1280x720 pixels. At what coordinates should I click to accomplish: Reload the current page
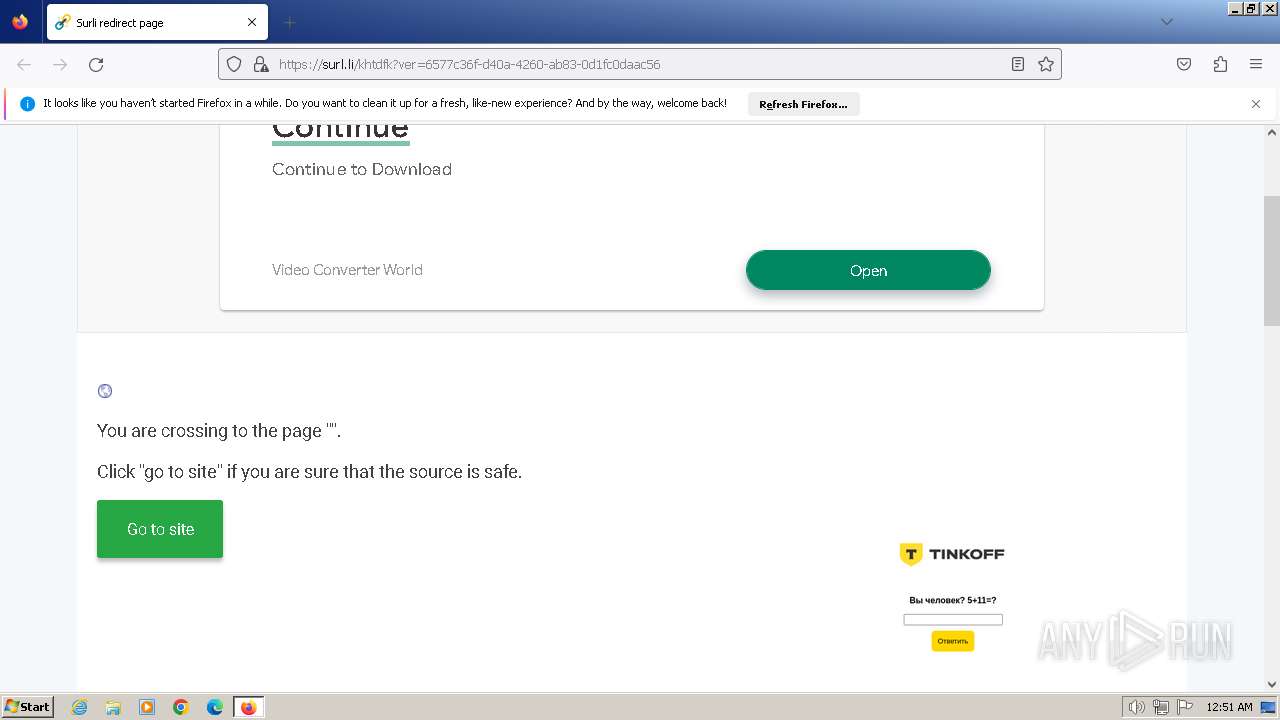pyautogui.click(x=96, y=64)
